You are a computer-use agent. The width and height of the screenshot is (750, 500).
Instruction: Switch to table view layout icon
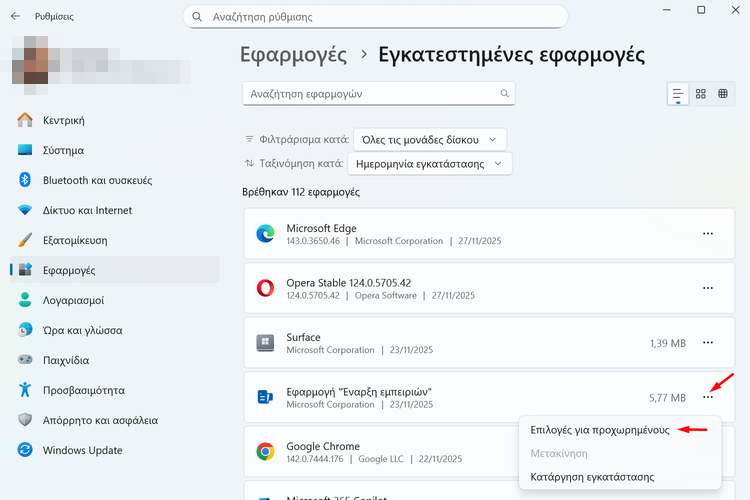(724, 94)
